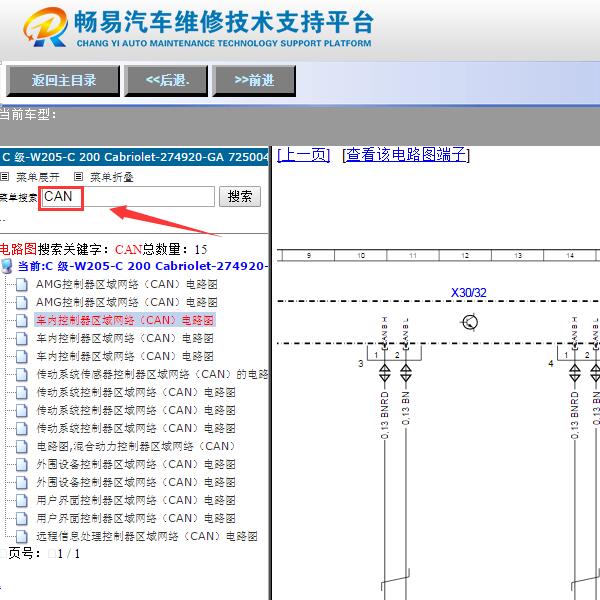Click C 级-W205-C 200 Cabriolet header bar
Viewport: 600px width, 600px height.
pyautogui.click(x=134, y=157)
